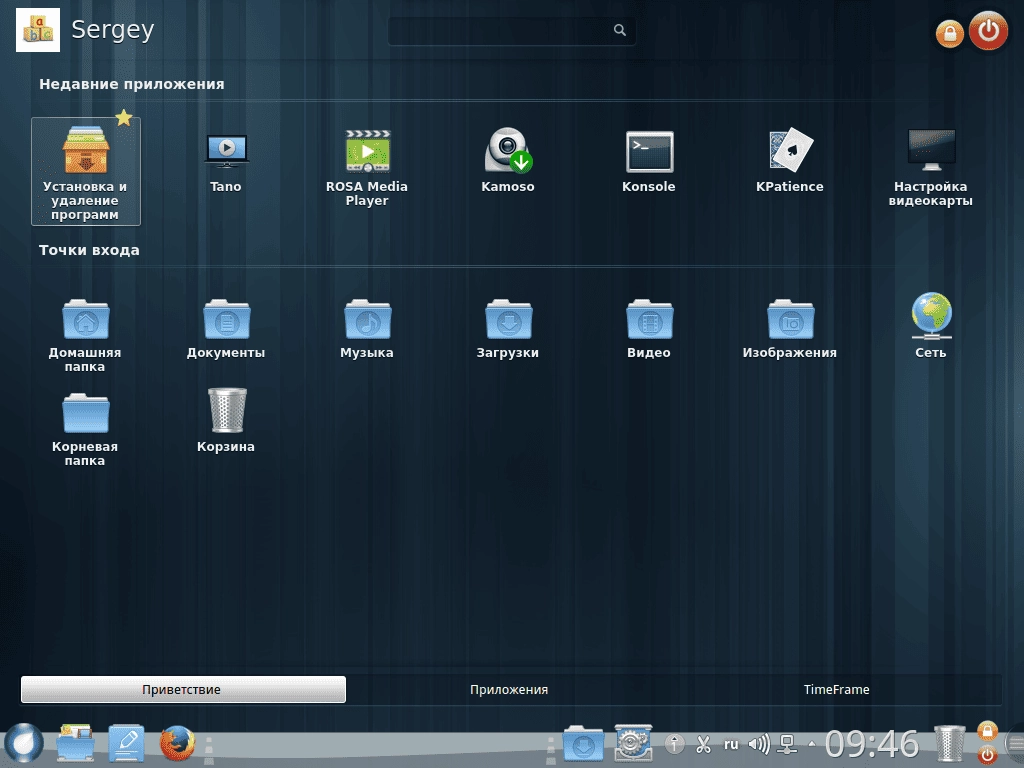Switch to the Приложения tab
Viewport: 1024px width, 768px height.
509,690
